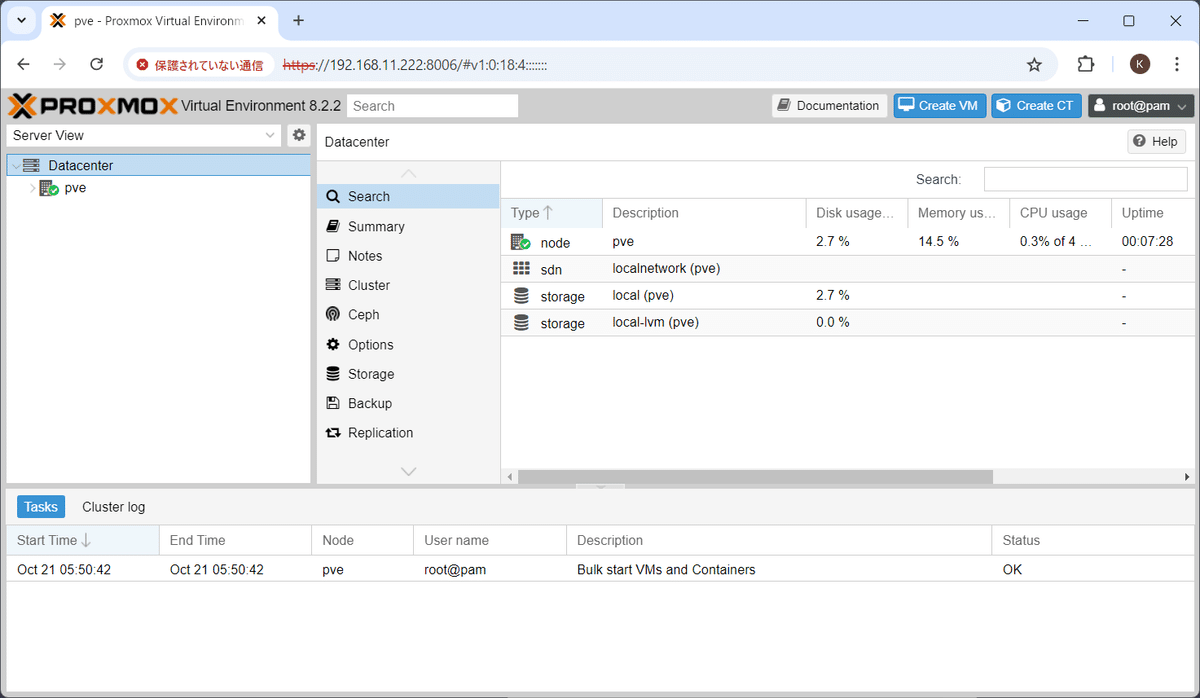Click the Create VM button

[940, 106]
